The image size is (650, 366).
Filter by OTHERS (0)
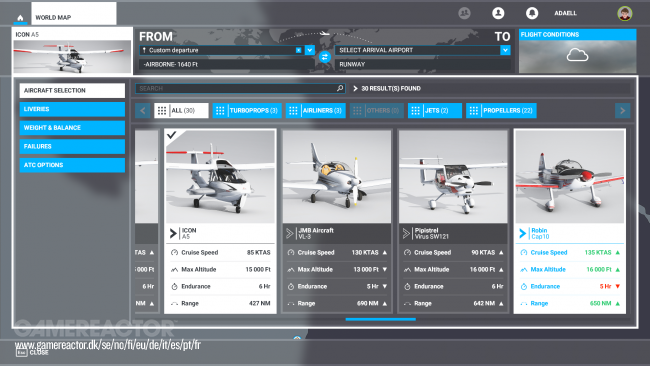point(376,111)
